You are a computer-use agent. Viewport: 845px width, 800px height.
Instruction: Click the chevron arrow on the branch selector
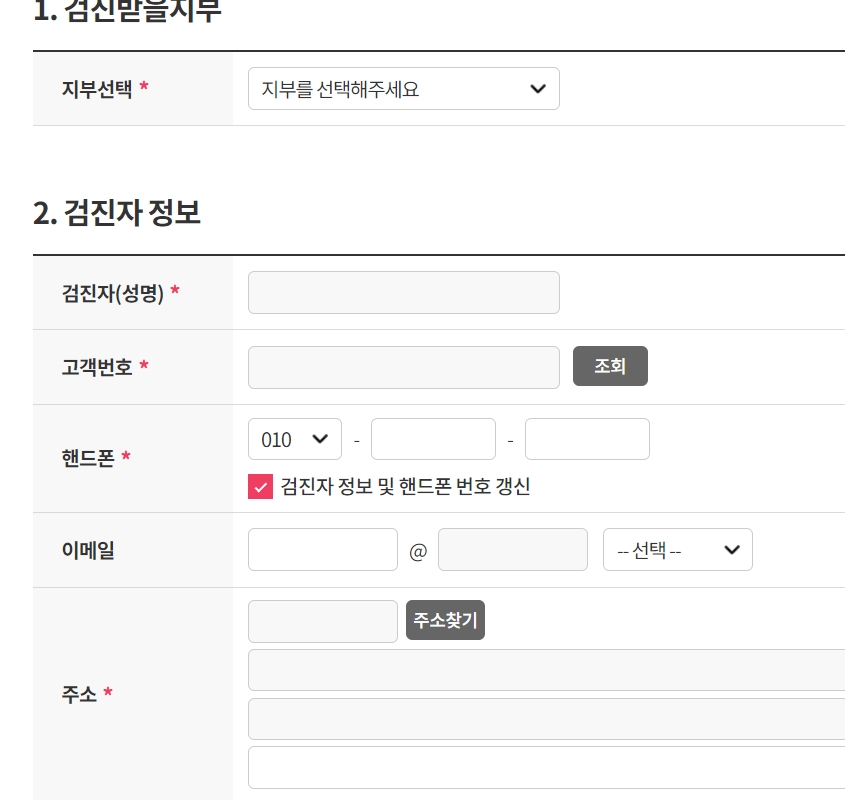pos(536,88)
